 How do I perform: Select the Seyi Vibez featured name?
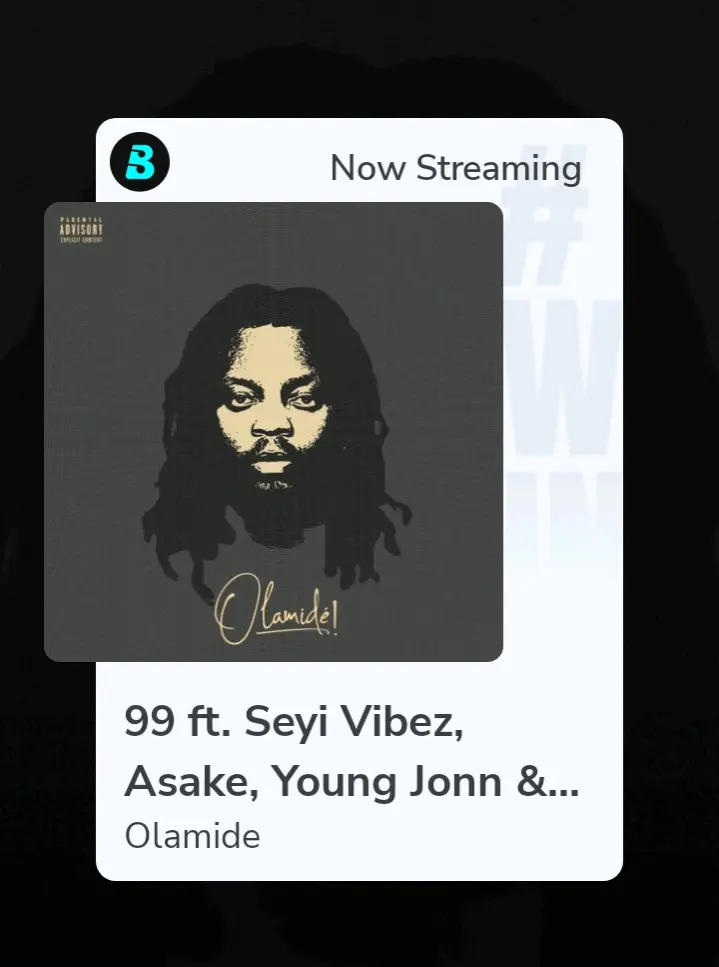[354, 723]
